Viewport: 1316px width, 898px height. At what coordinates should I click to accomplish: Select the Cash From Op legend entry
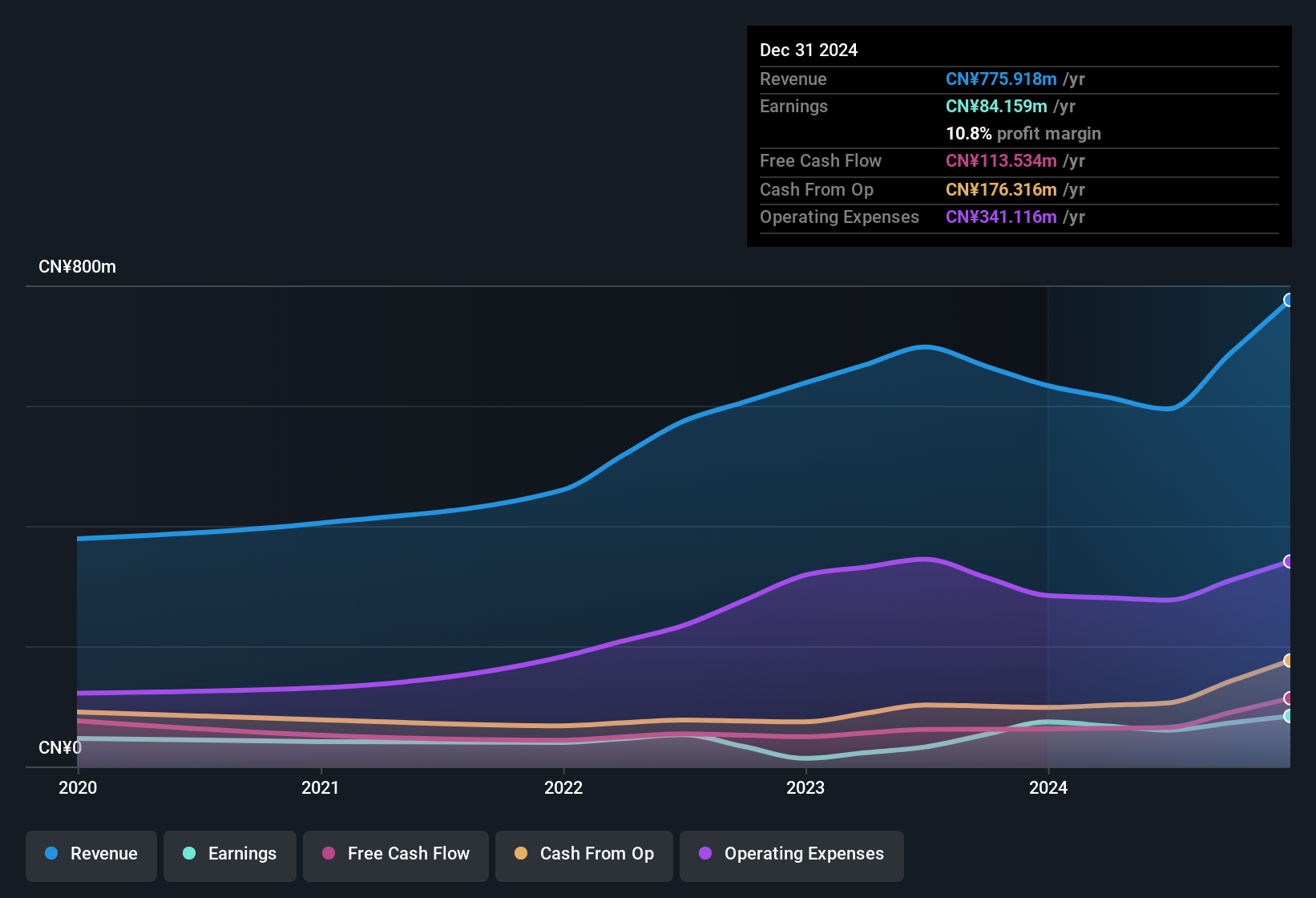point(583,854)
